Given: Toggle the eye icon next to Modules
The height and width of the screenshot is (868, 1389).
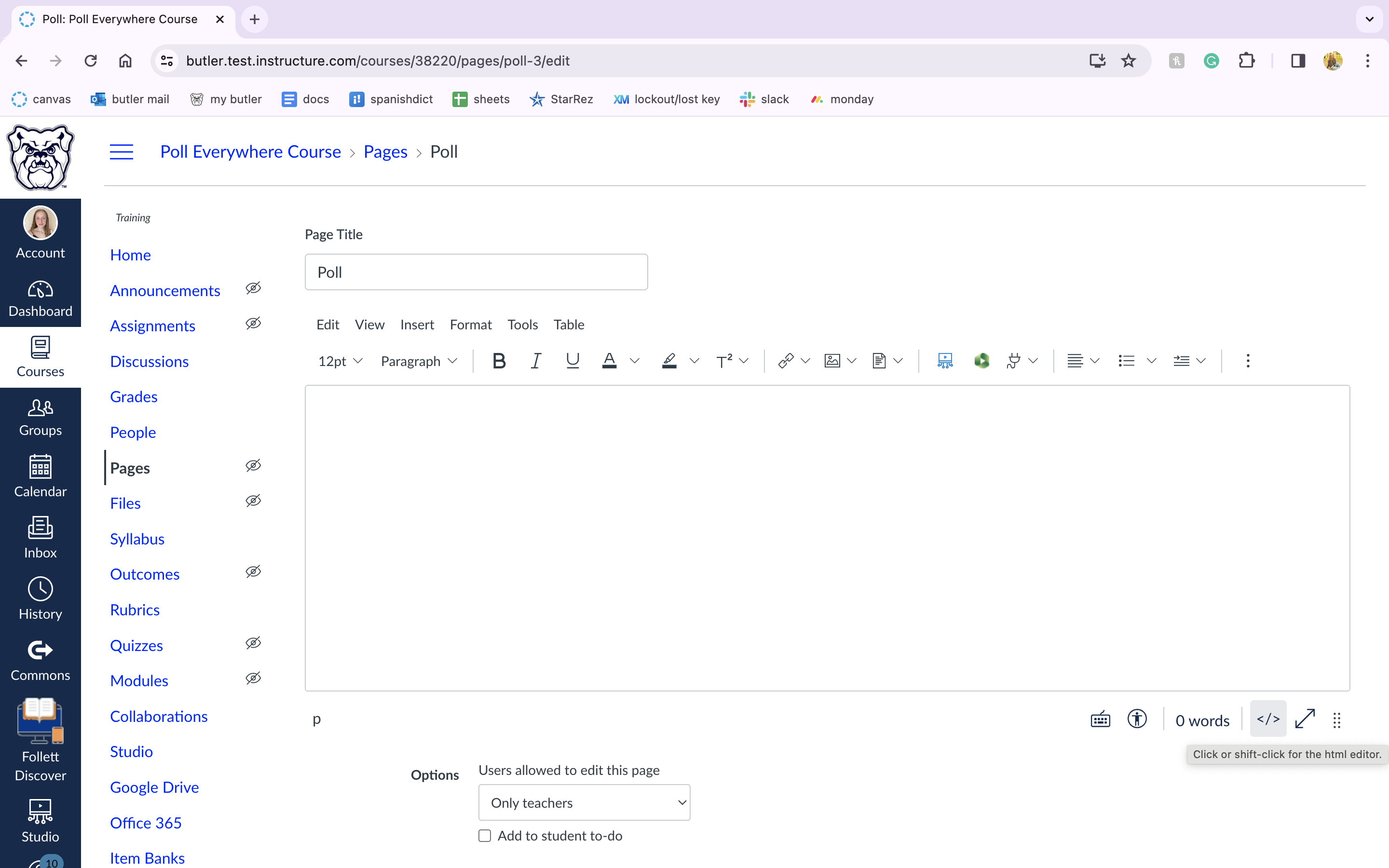Looking at the screenshot, I should [x=253, y=678].
